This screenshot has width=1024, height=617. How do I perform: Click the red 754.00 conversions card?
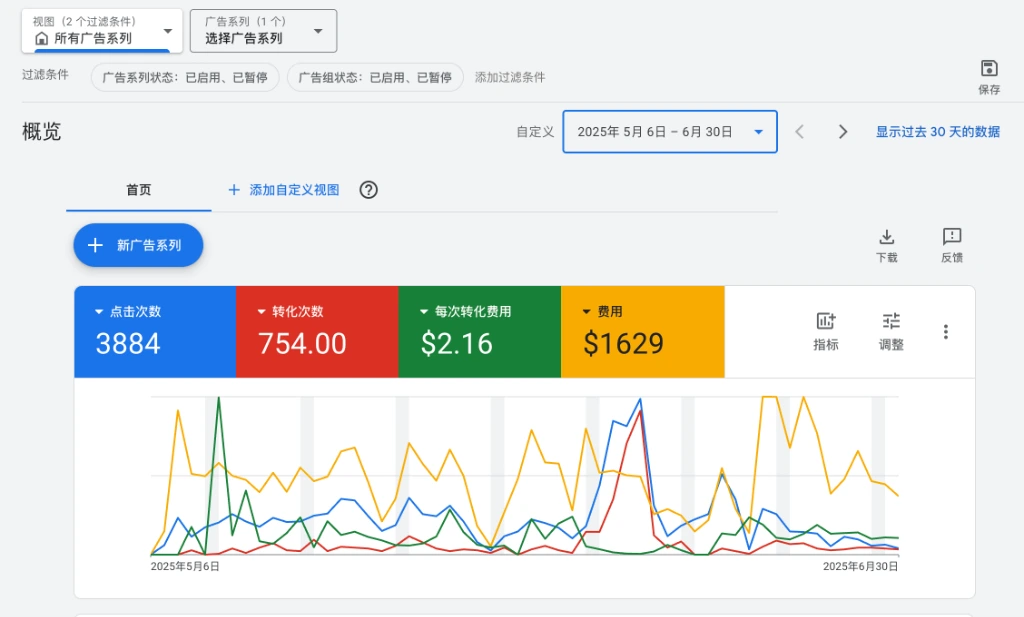(x=317, y=332)
